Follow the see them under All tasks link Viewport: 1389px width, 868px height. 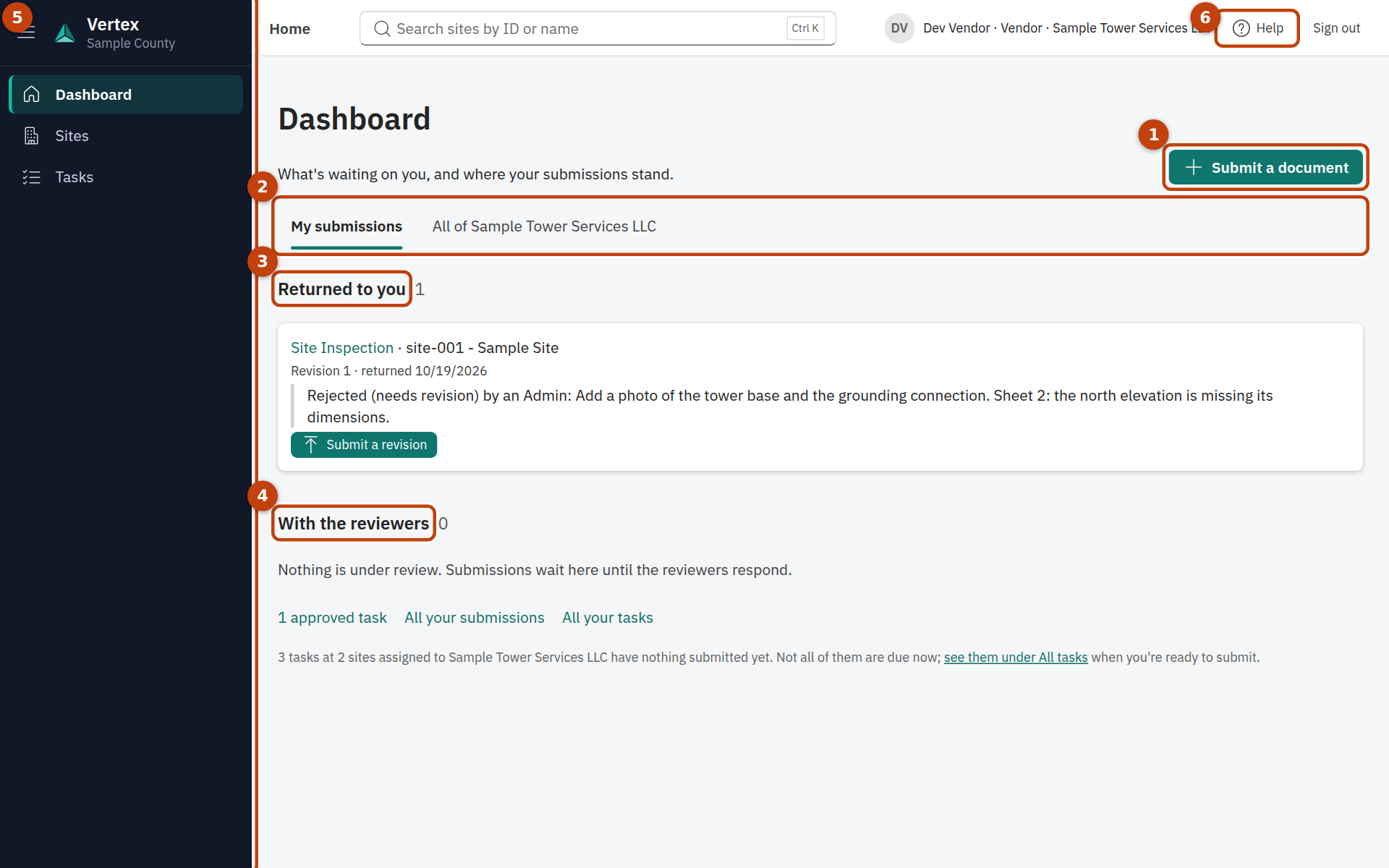pyautogui.click(x=1016, y=658)
